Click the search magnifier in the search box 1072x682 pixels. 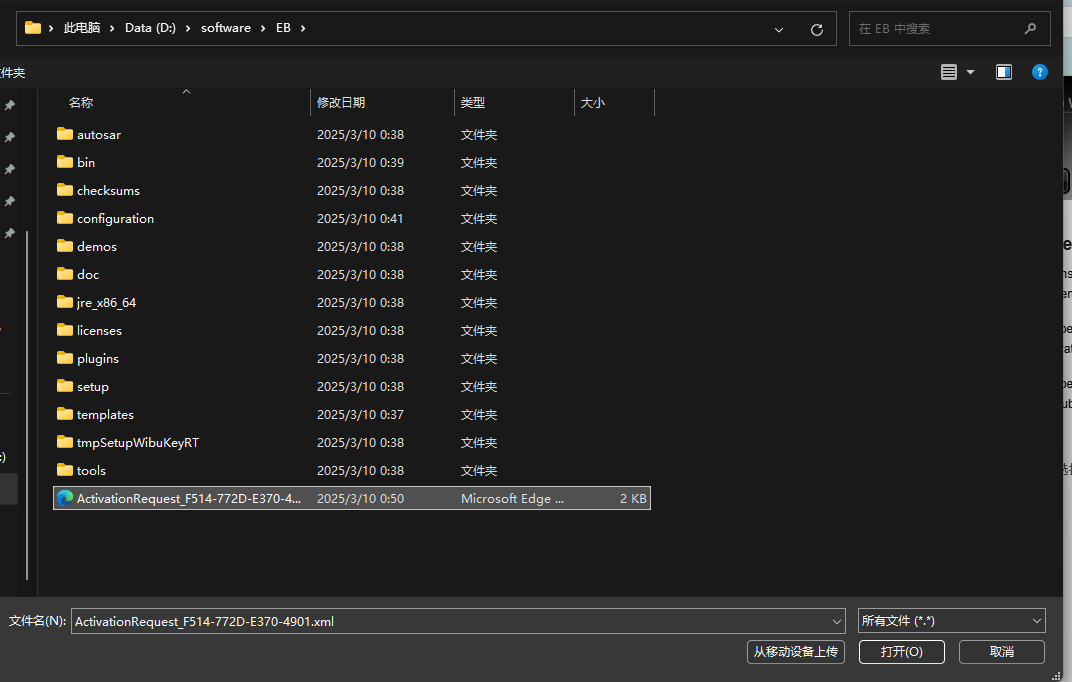tap(1029, 28)
